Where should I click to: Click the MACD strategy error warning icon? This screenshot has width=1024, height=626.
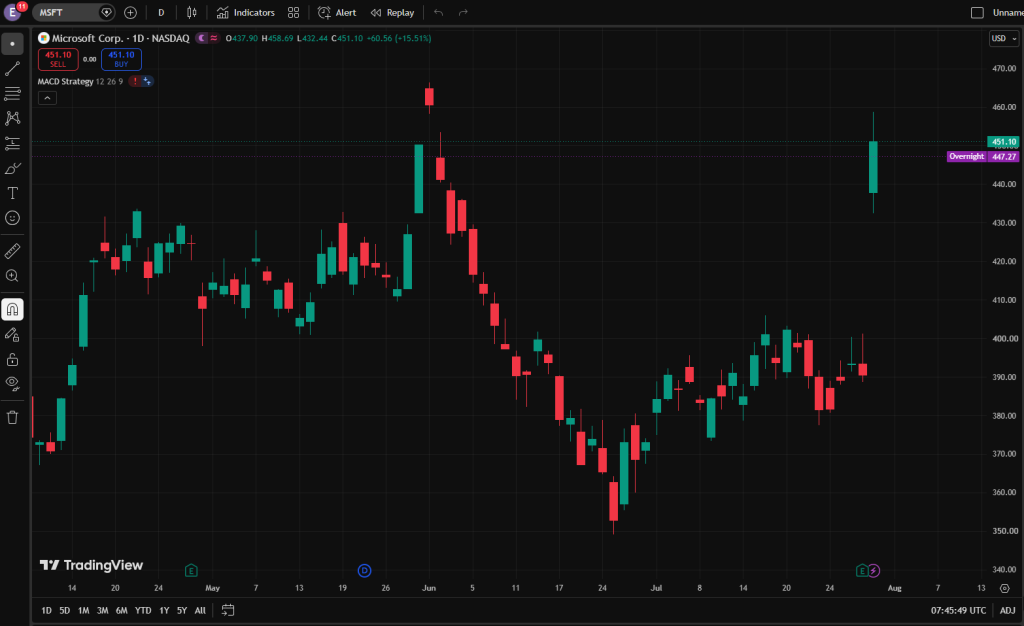tap(135, 82)
